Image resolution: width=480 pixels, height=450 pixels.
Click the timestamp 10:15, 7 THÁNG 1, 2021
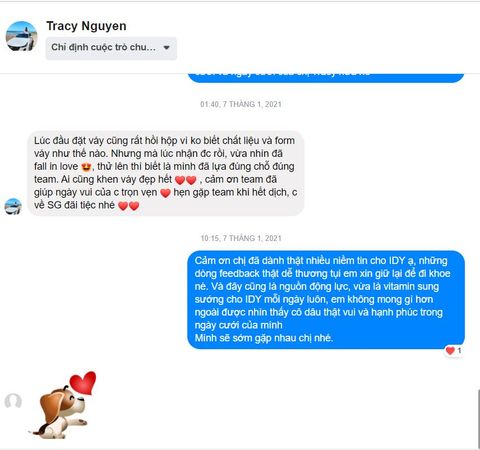241,238
